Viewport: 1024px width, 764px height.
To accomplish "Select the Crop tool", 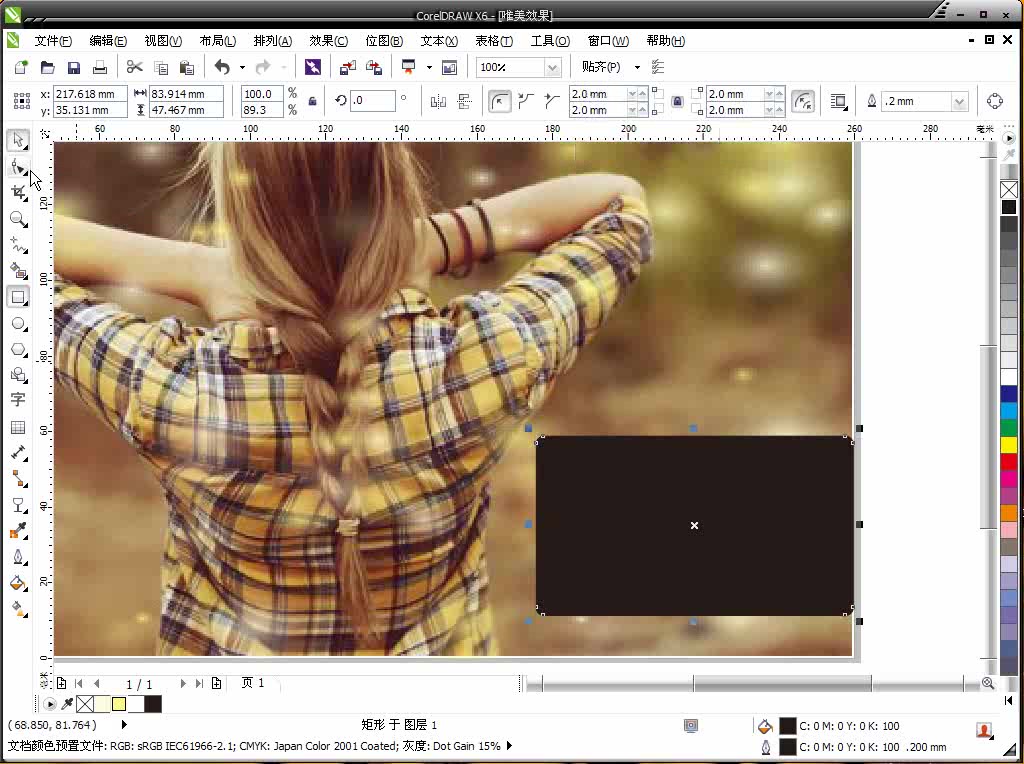I will pos(18,193).
